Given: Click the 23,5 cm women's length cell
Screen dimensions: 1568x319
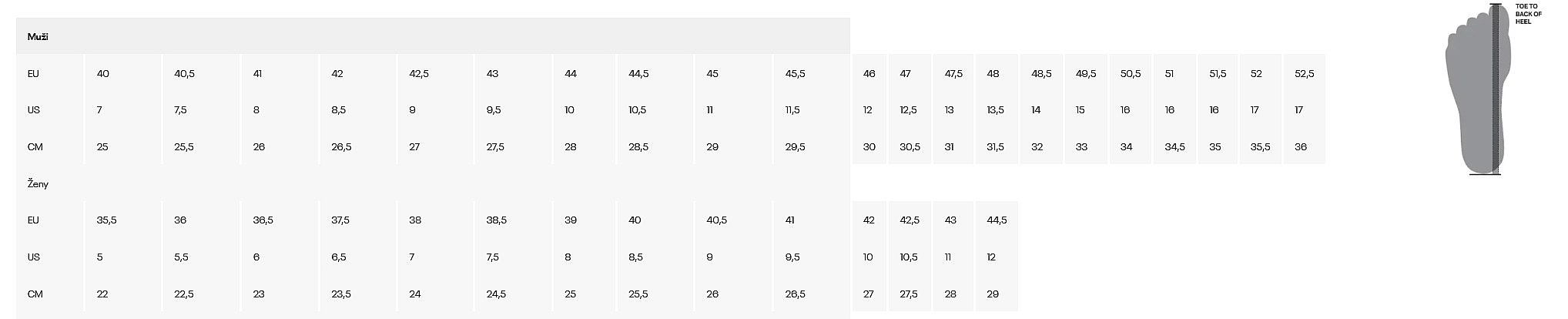Looking at the screenshot, I should (x=341, y=294).
